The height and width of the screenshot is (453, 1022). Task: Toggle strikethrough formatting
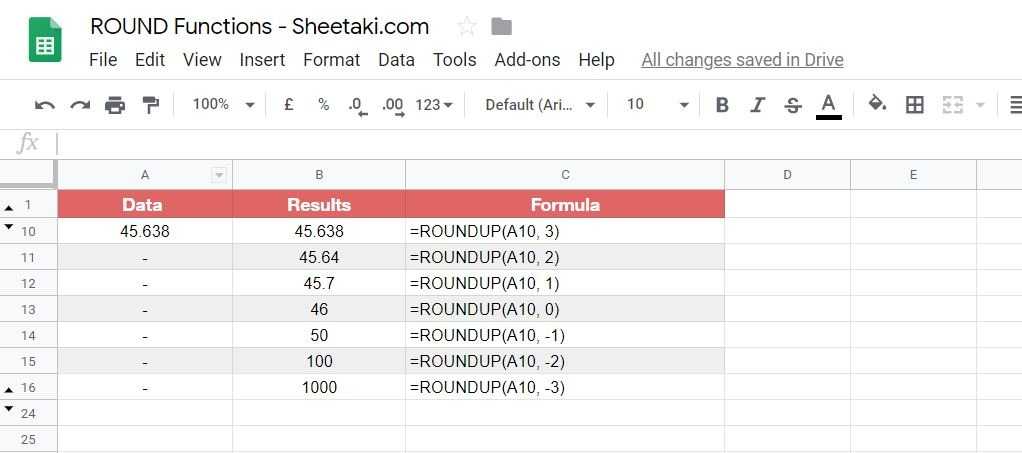pyautogui.click(x=793, y=105)
